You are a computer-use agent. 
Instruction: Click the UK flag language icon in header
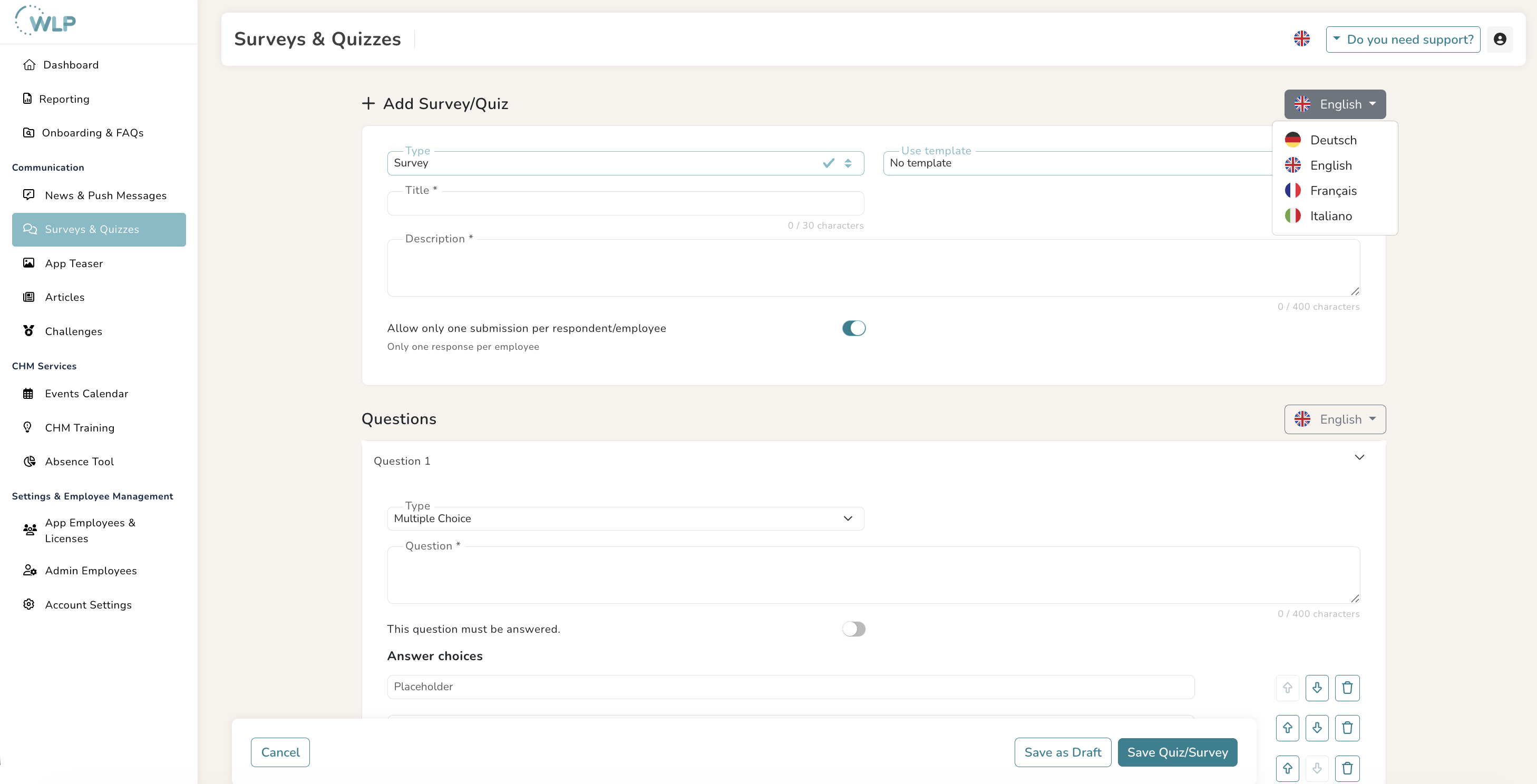pos(1301,40)
